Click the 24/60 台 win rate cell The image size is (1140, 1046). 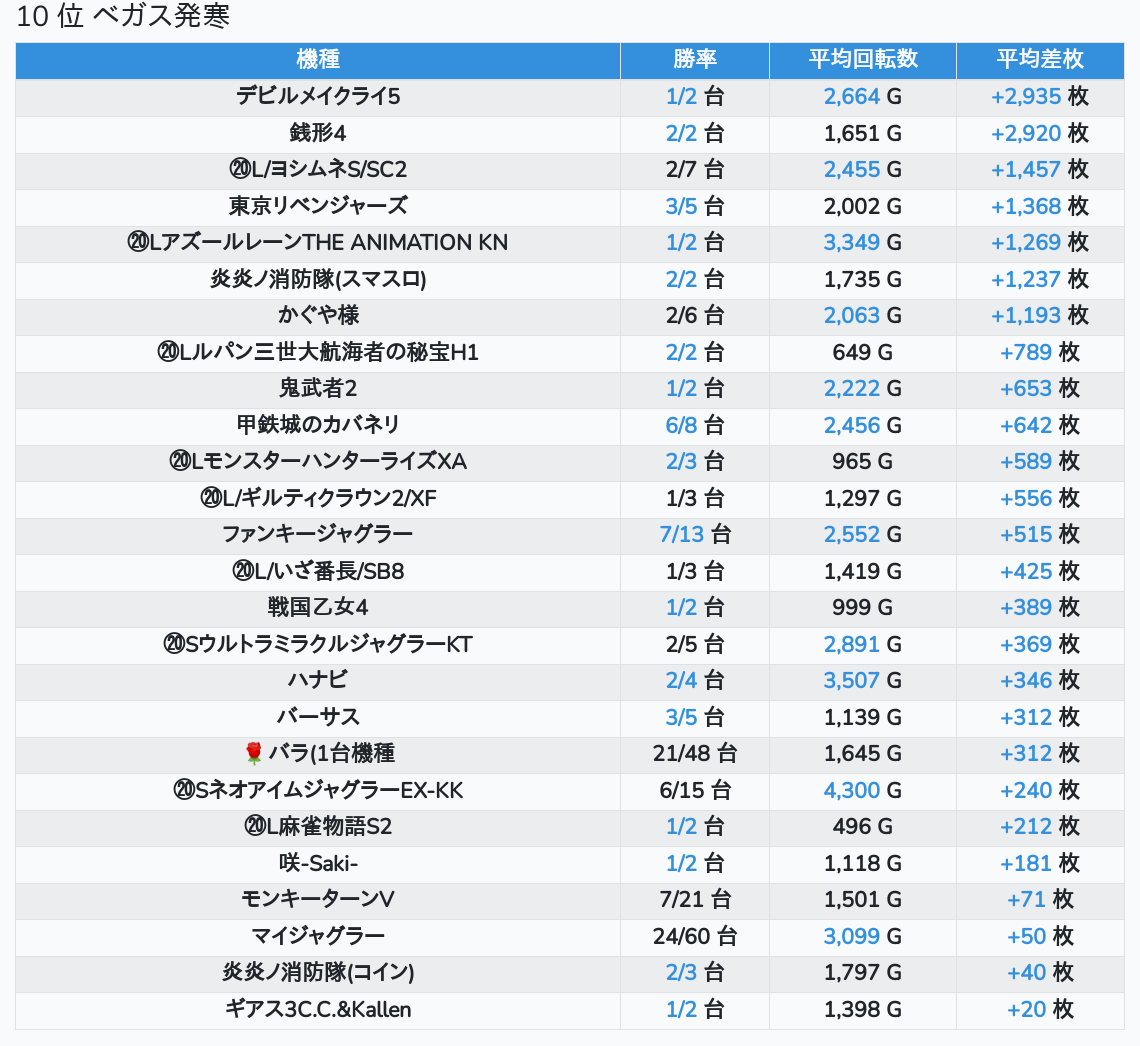tap(694, 937)
